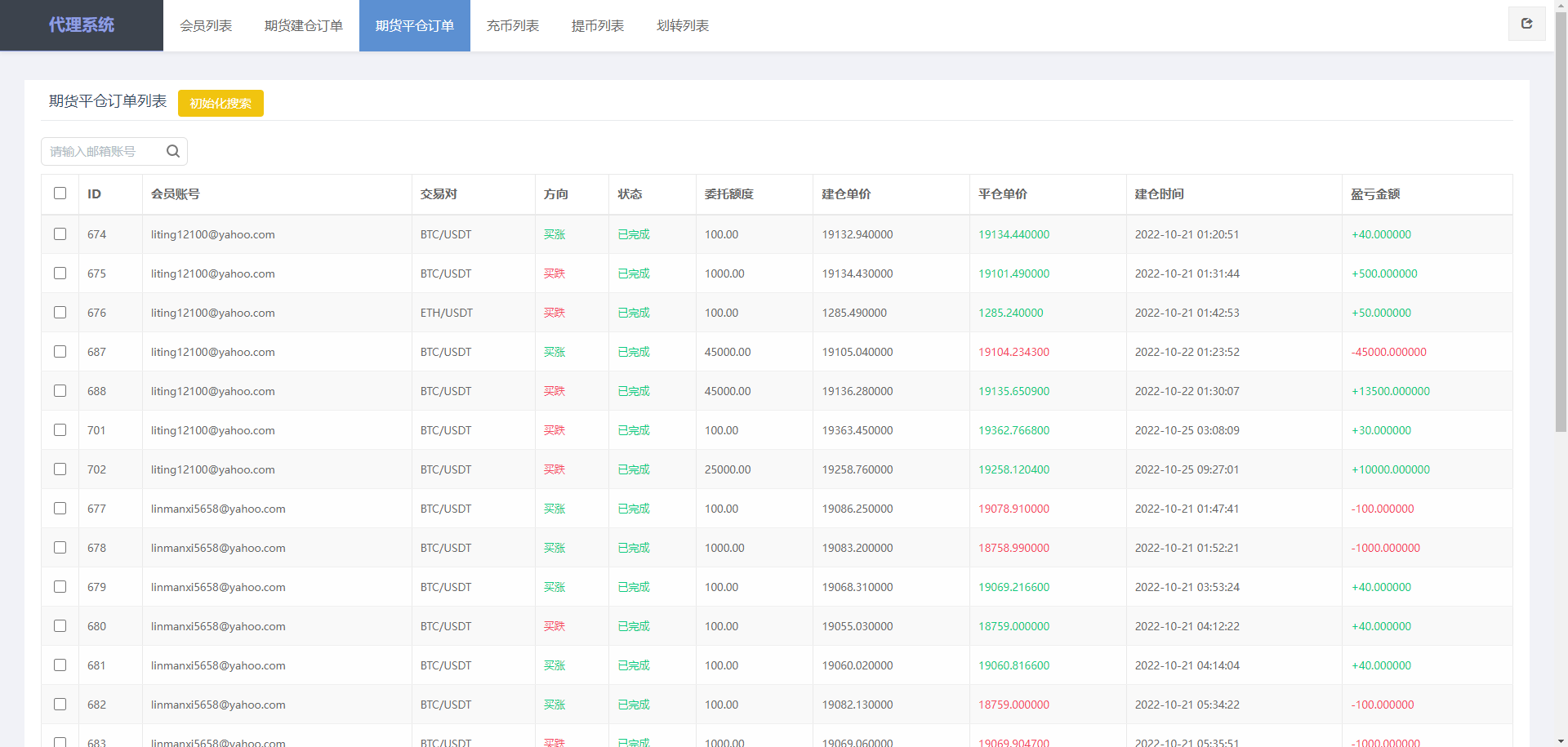Switch to 期货建仓订单 tab

[x=304, y=26]
